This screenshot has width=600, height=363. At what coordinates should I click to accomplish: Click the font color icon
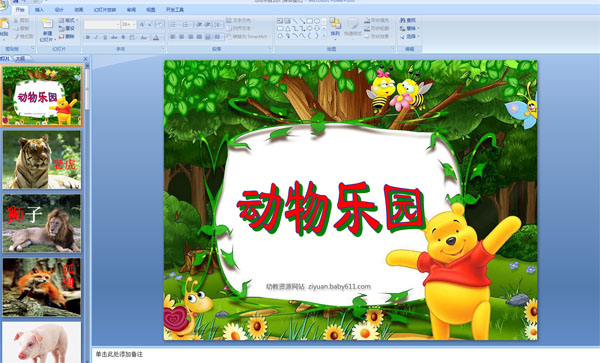[156, 37]
